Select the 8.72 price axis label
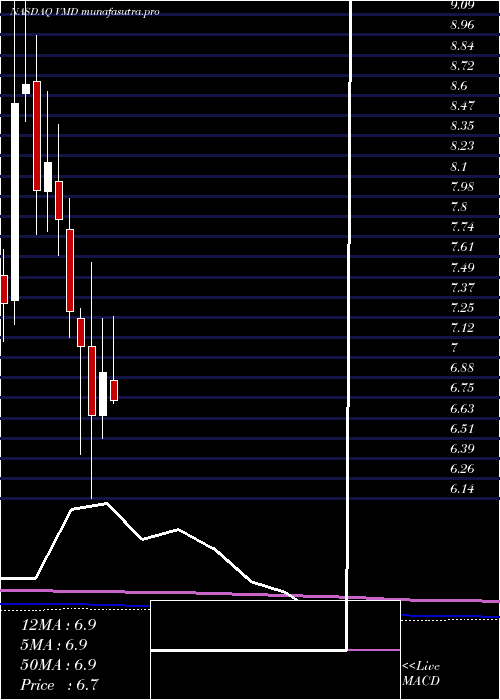The image size is (500, 700). coord(462,66)
